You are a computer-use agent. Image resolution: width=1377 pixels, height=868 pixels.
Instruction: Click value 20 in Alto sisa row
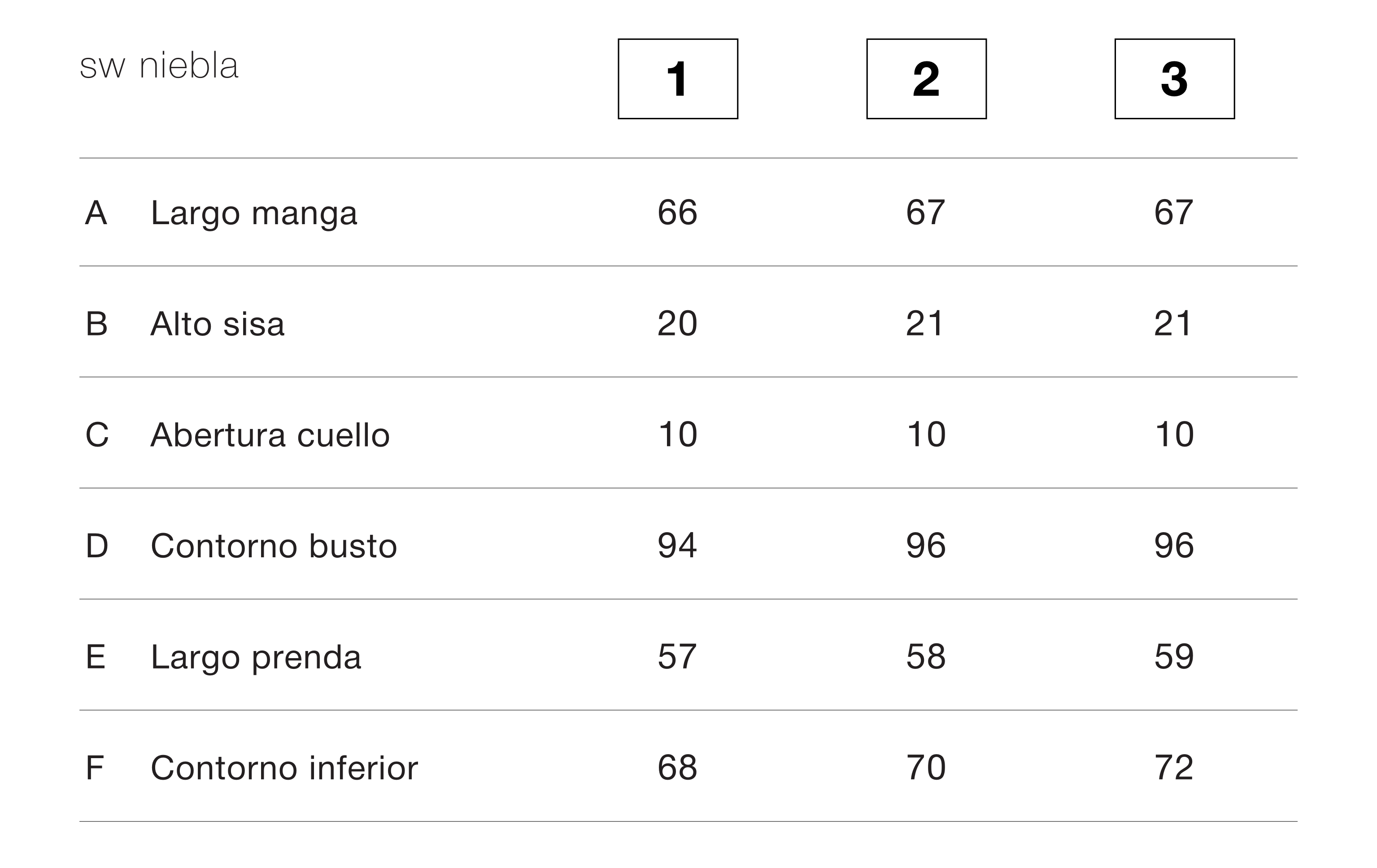[x=677, y=323]
